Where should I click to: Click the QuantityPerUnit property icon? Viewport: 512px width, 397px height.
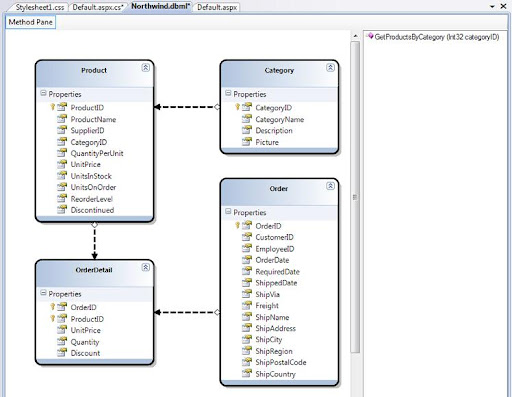coord(62,153)
